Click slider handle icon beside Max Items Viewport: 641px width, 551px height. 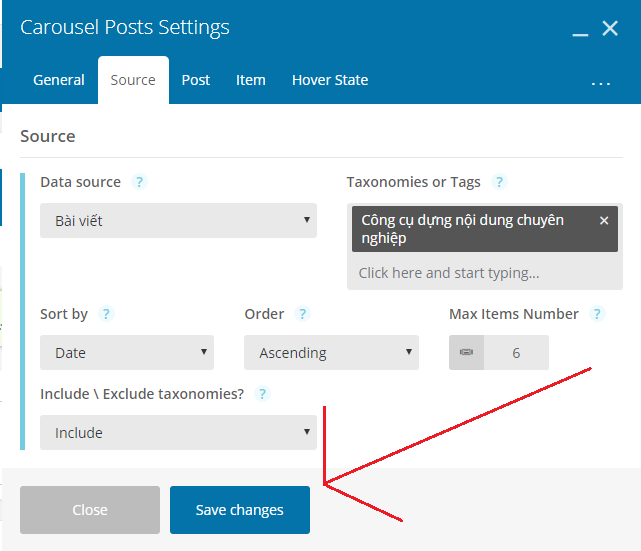tap(466, 352)
